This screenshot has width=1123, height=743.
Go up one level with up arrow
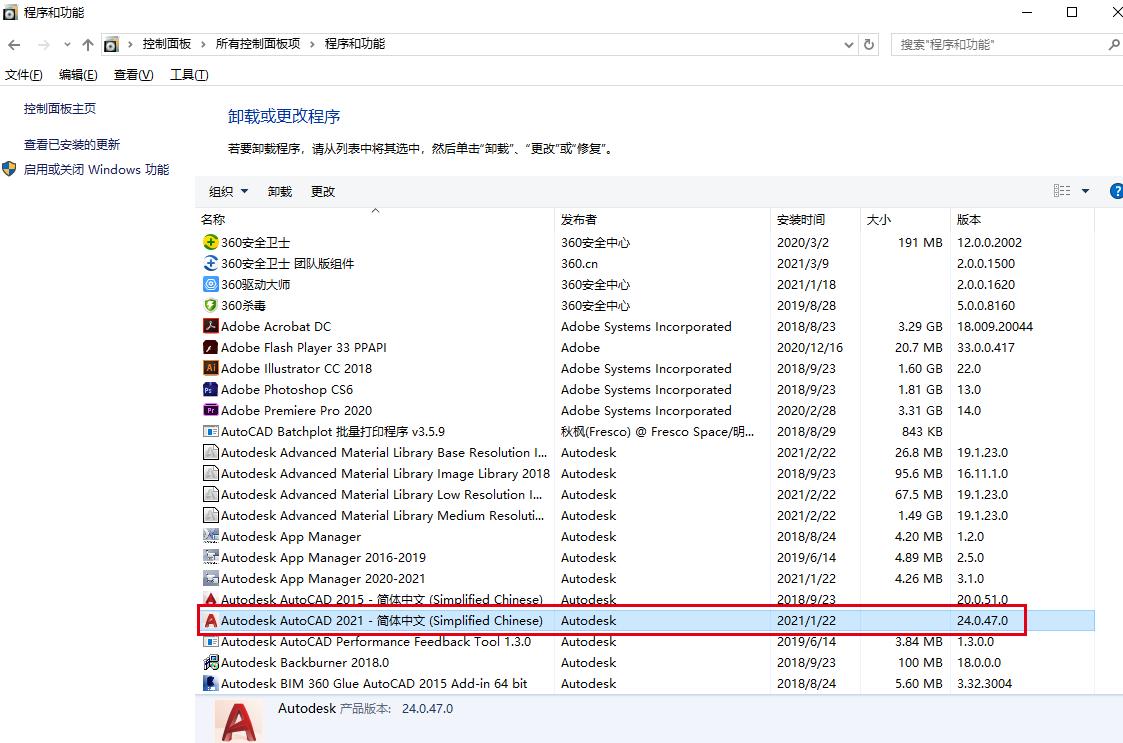(x=87, y=44)
